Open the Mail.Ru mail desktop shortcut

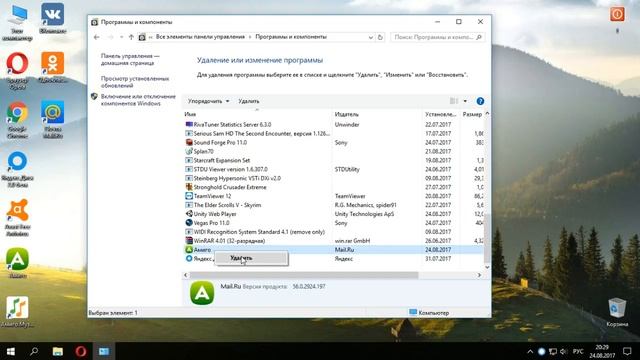point(52,119)
